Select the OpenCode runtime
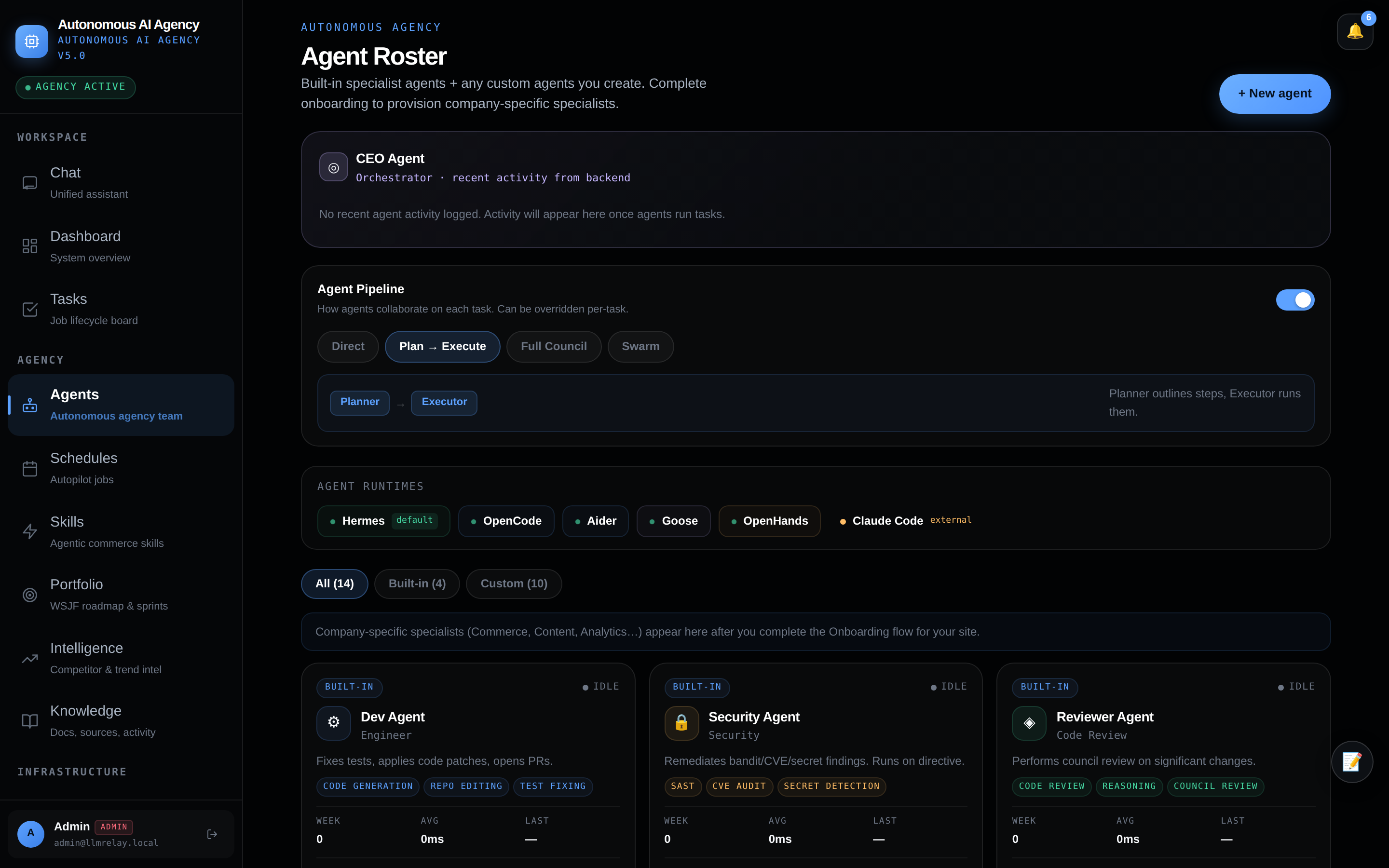 coord(506,521)
